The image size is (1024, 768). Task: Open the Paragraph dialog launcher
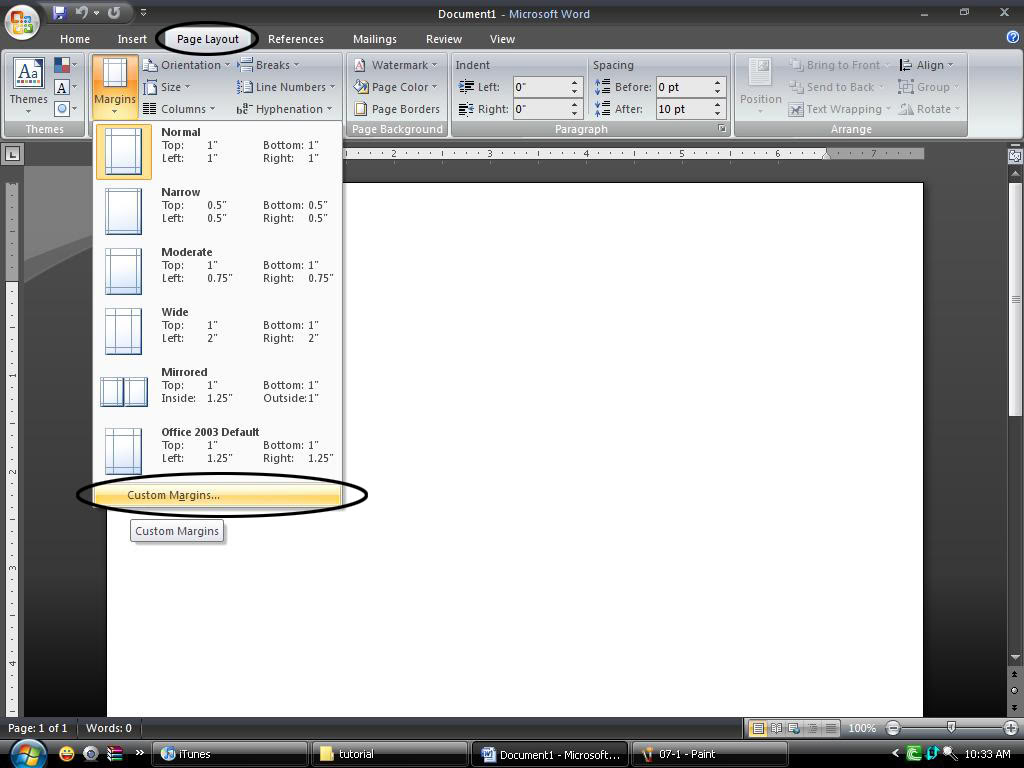click(x=722, y=129)
